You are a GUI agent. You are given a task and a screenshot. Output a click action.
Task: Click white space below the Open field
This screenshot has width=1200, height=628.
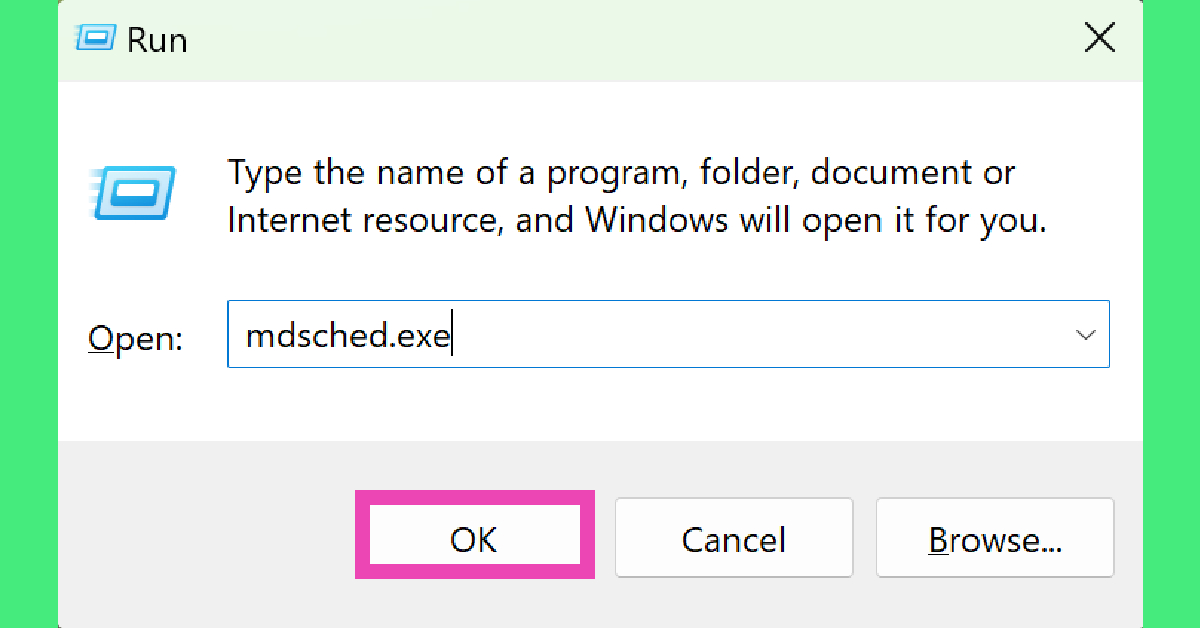[600, 405]
